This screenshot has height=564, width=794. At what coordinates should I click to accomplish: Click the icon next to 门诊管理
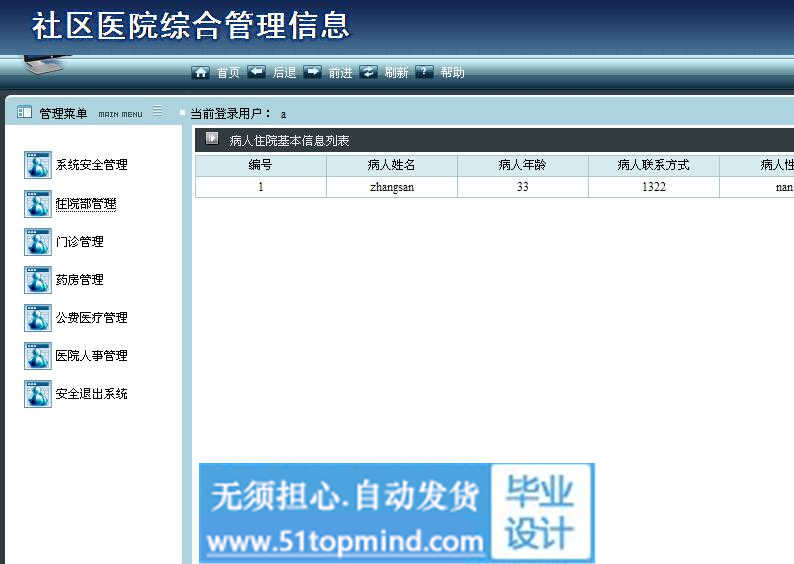[x=38, y=242]
